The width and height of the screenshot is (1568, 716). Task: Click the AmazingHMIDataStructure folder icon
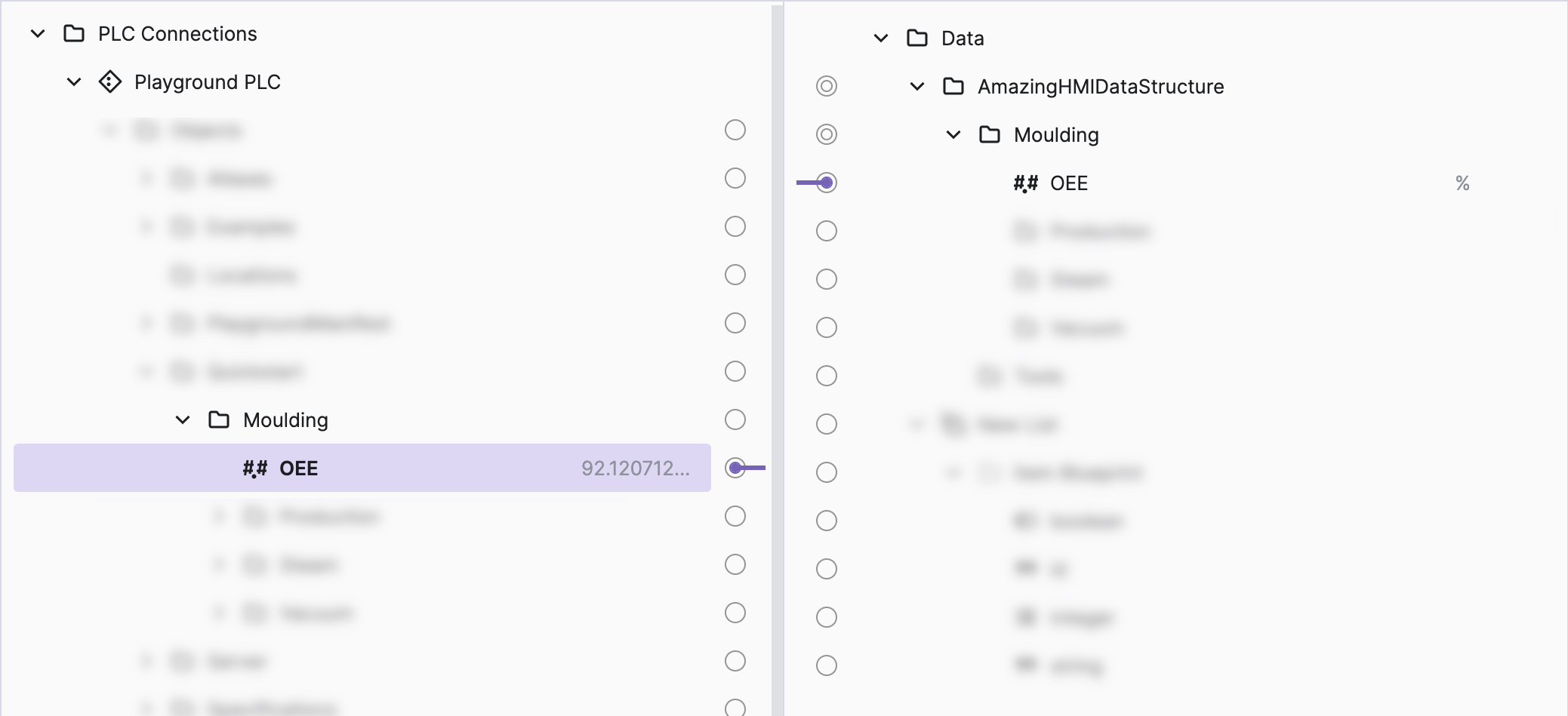tap(953, 87)
